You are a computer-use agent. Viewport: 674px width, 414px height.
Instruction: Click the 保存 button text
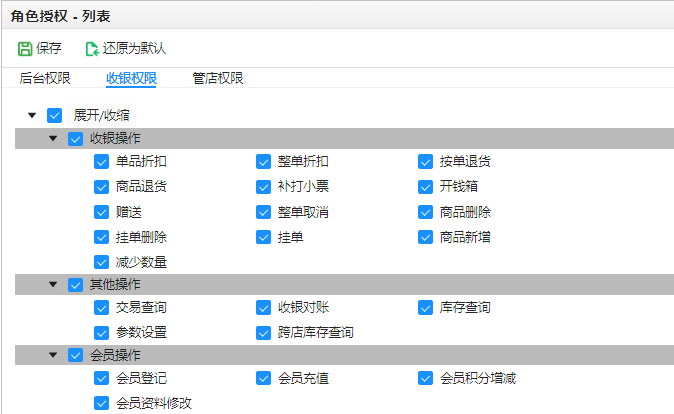[49, 48]
